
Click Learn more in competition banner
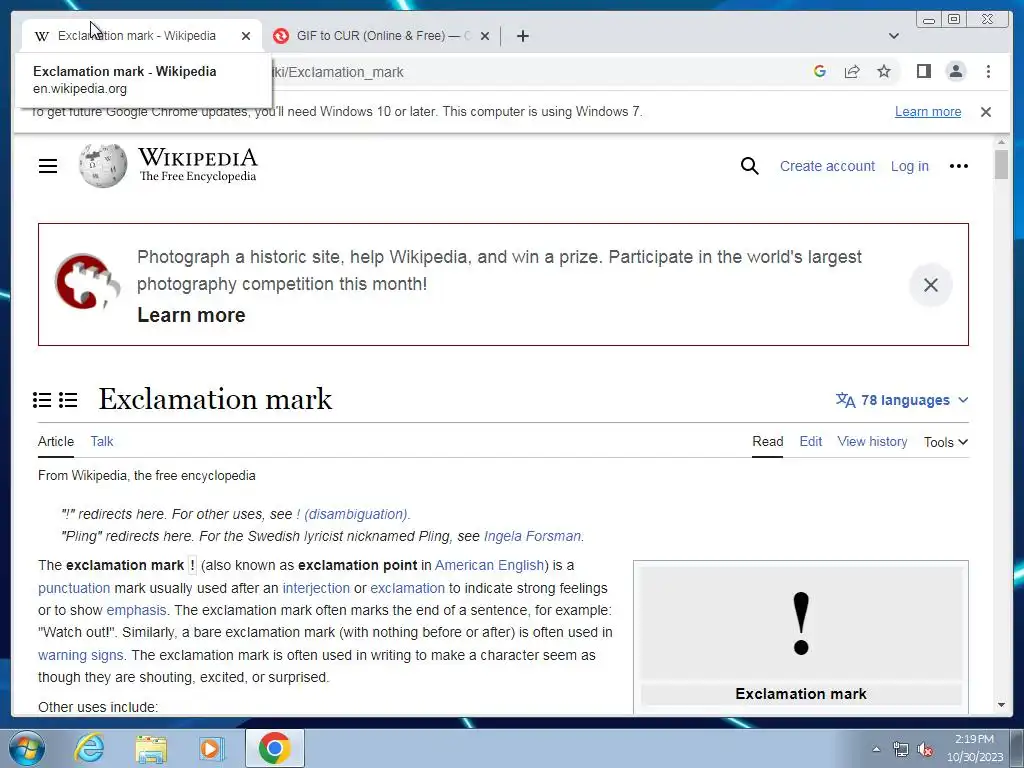point(191,315)
